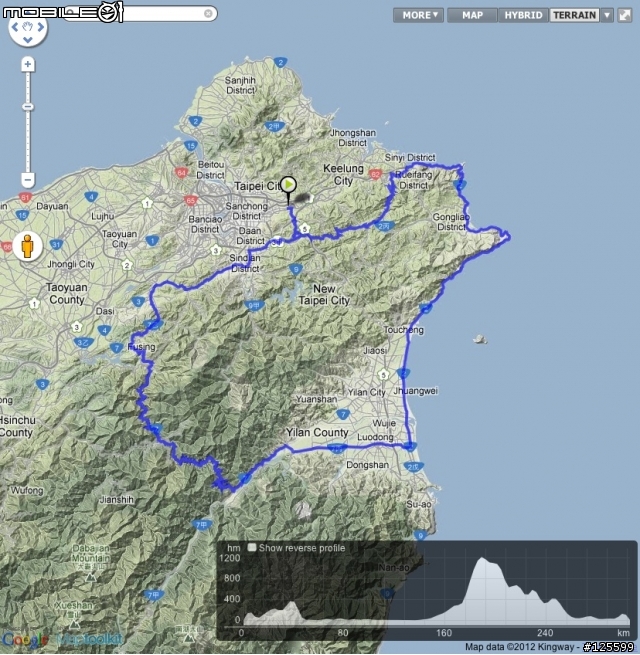Image resolution: width=640 pixels, height=655 pixels.
Task: Click the Mobile01 logo
Action: click(63, 12)
